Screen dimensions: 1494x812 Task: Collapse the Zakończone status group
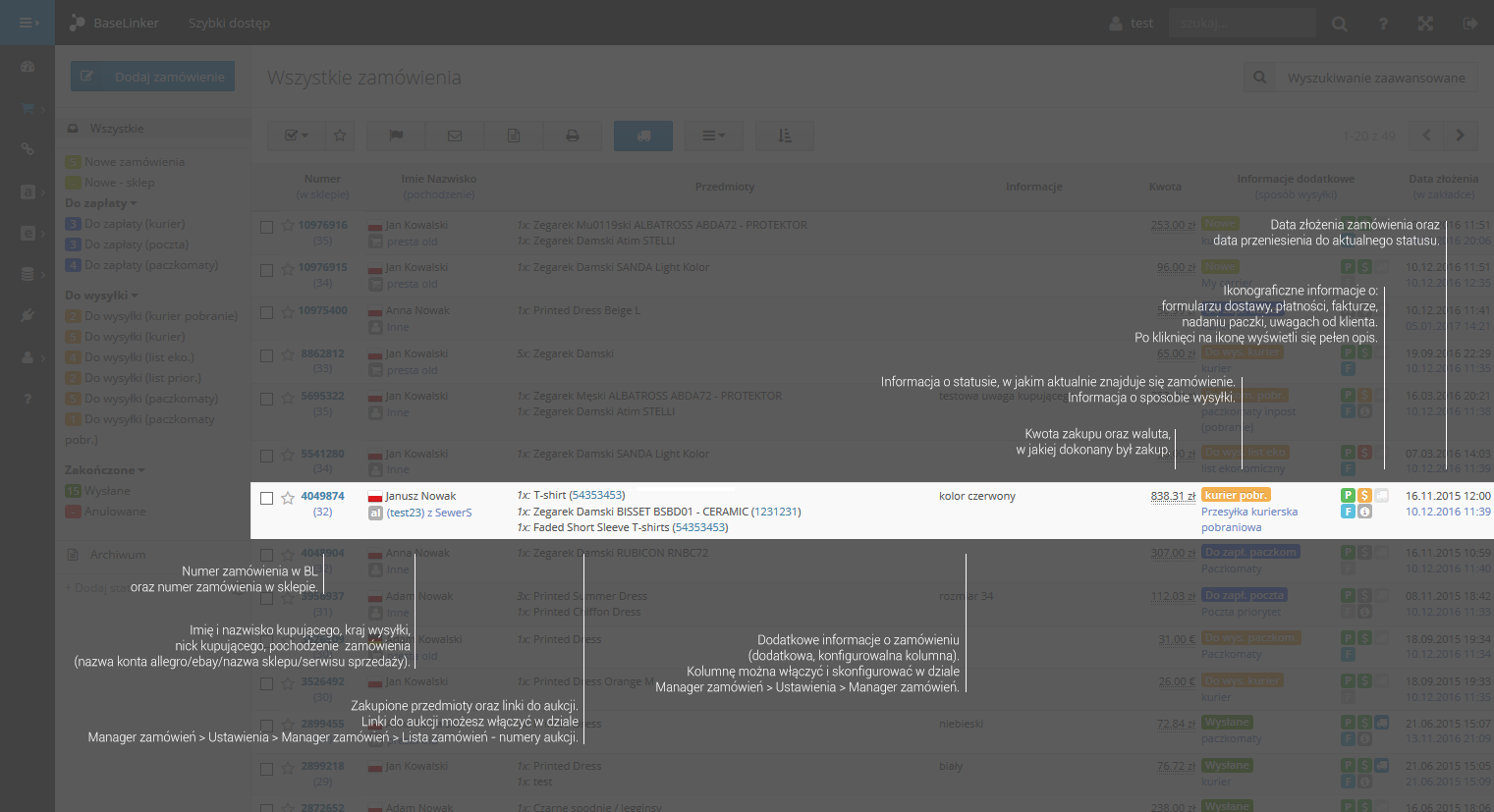(104, 470)
